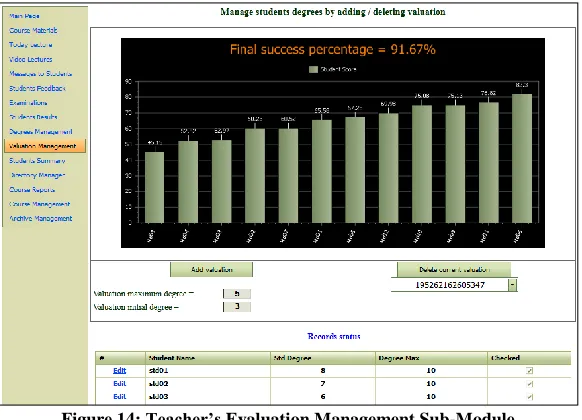Click the Student Score legend swatch
This screenshot has height=420, width=582.
(x=313, y=69)
